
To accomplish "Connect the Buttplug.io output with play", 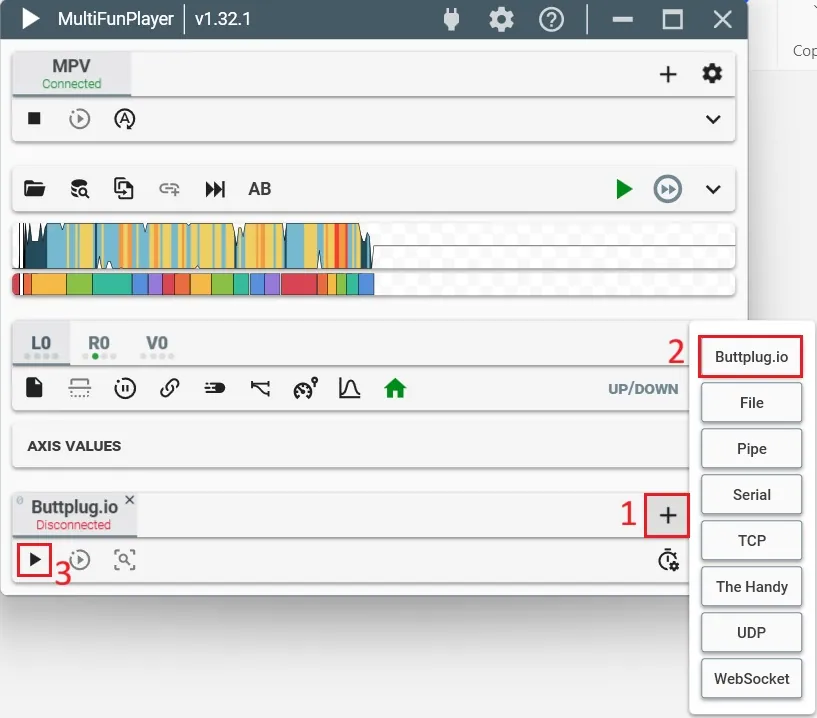I will click(34, 560).
